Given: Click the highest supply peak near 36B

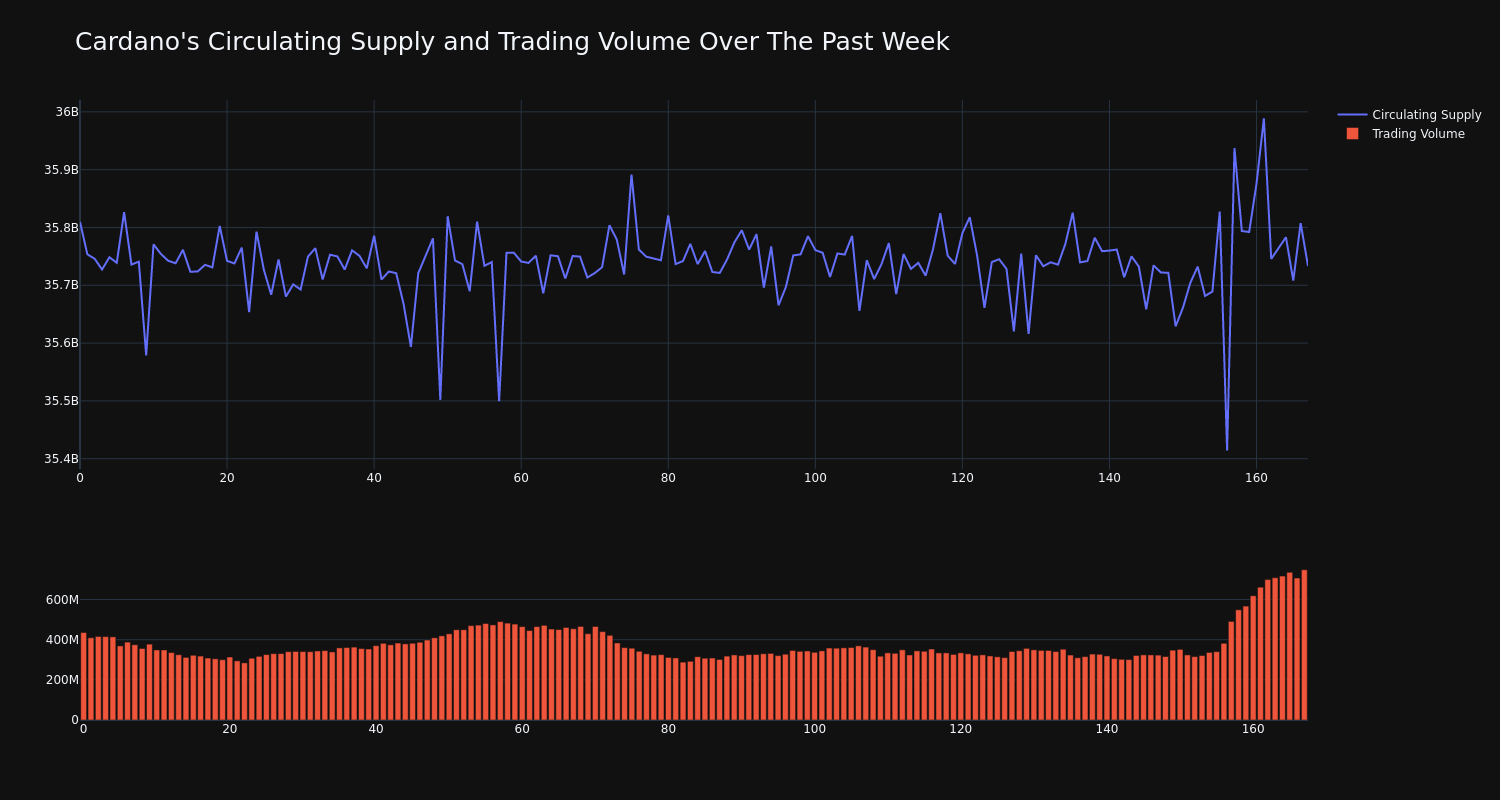Looking at the screenshot, I should click(1263, 119).
